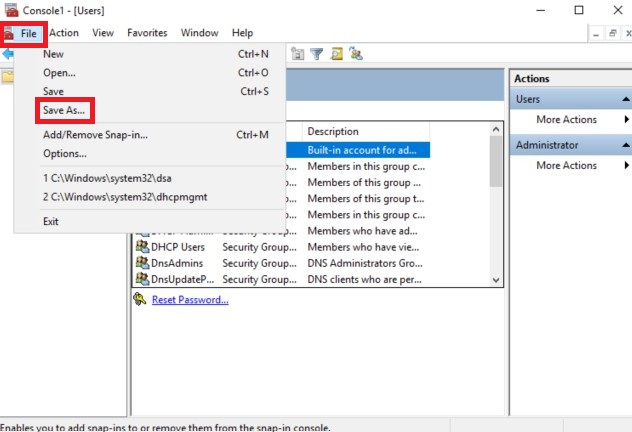Image resolution: width=632 pixels, height=432 pixels.
Task: Select the DnsUpdateP... row name
Action: coord(183,279)
